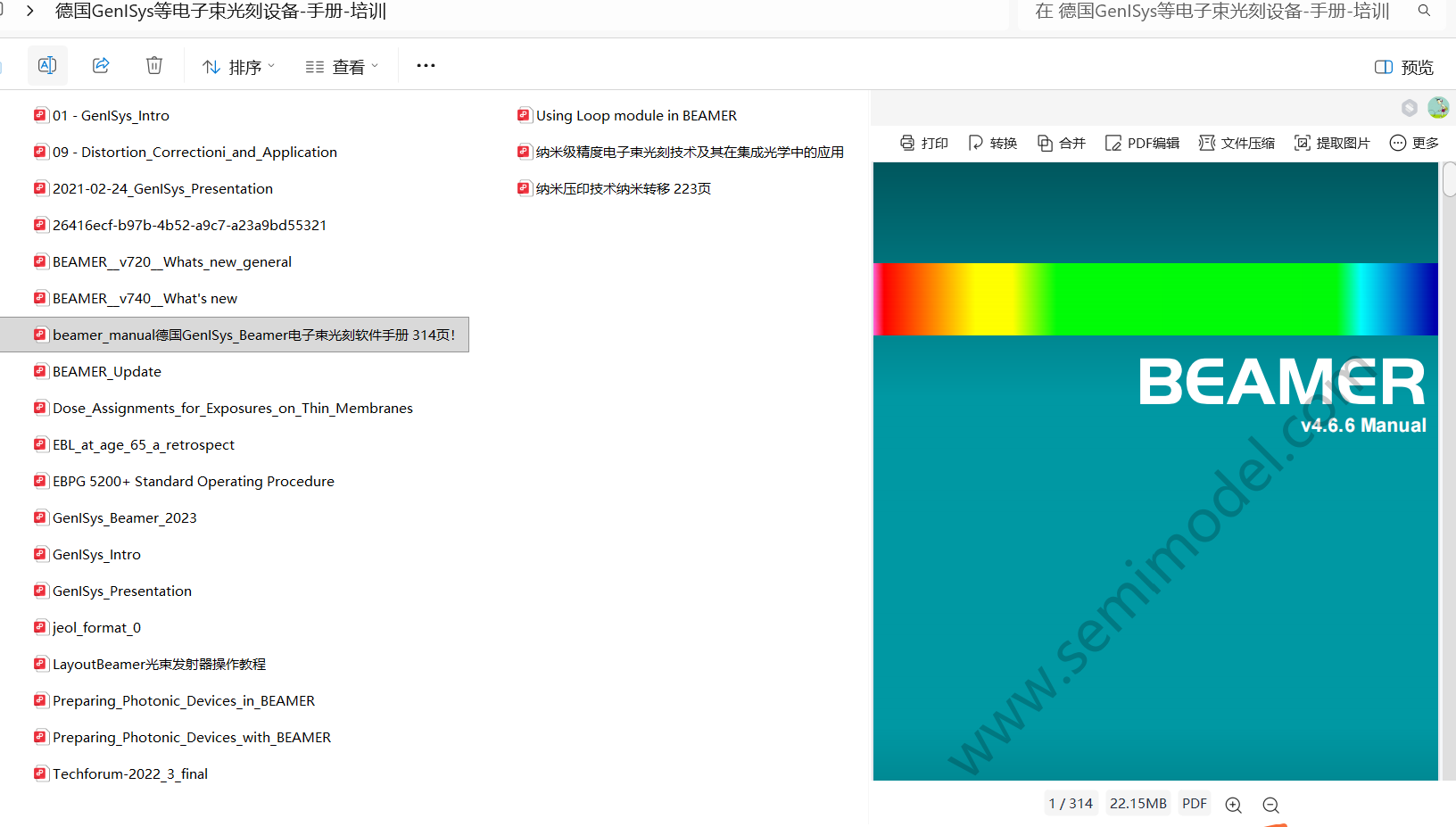1456x827 pixels.
Task: Click the zoom in magnifier icon
Action: tap(1234, 805)
